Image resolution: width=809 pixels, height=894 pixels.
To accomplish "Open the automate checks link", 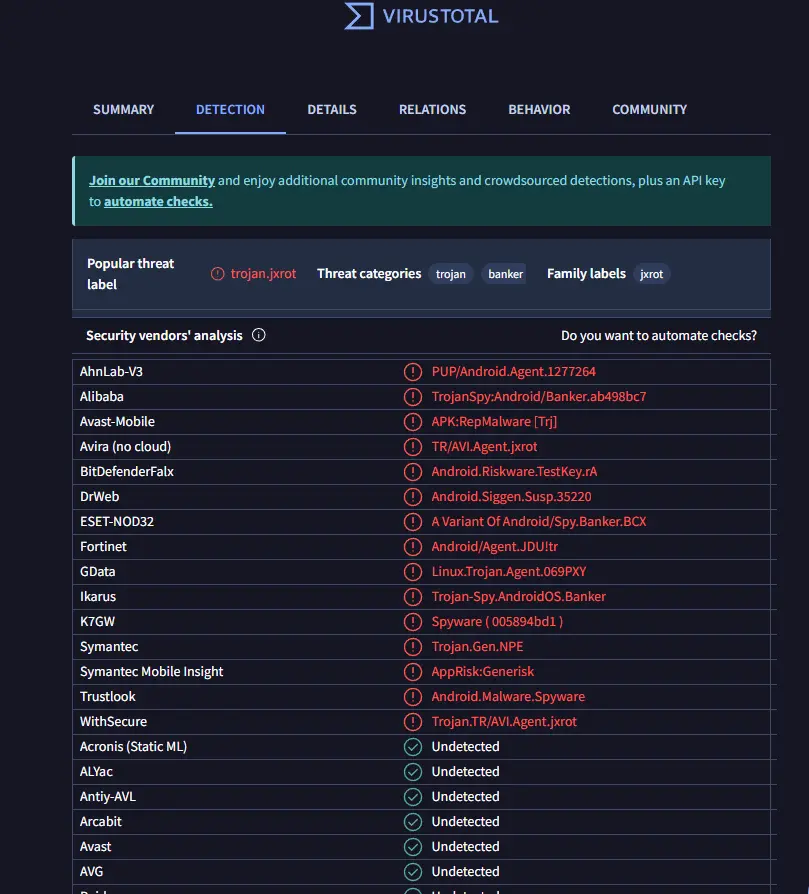I will pos(158,202).
